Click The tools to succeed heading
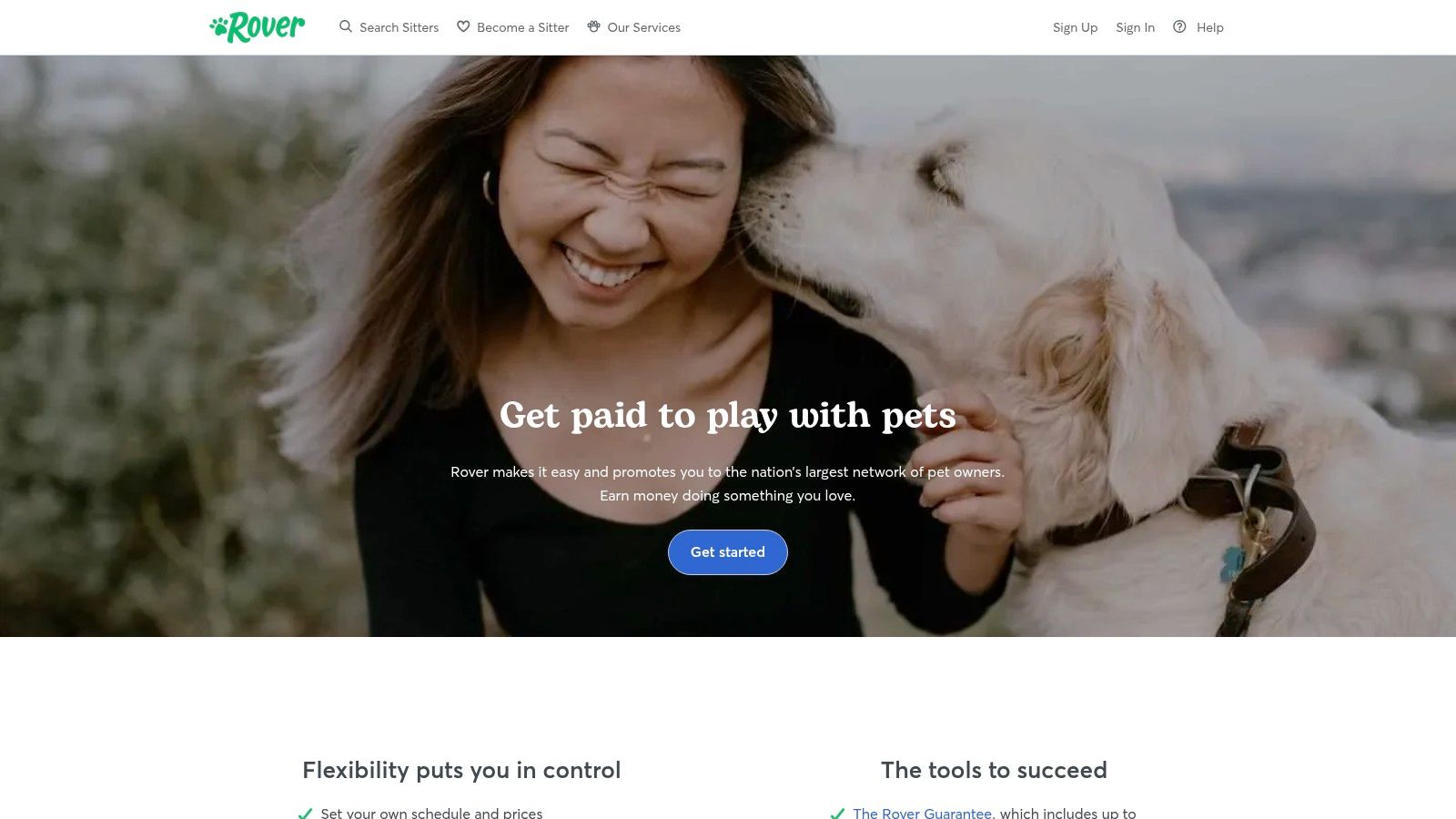The width and height of the screenshot is (1456, 819). 994,770
